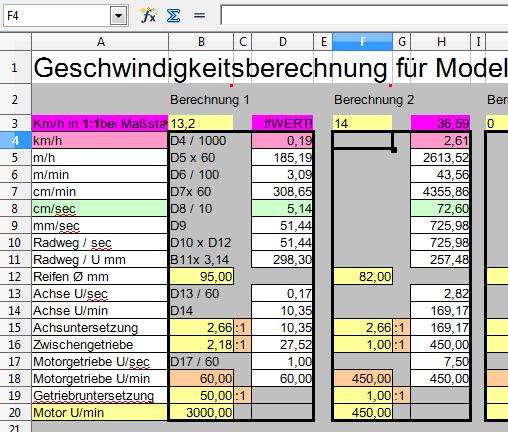This screenshot has width=508, height=432.
Task: Click the Sum sigma icon
Action: 173,15
